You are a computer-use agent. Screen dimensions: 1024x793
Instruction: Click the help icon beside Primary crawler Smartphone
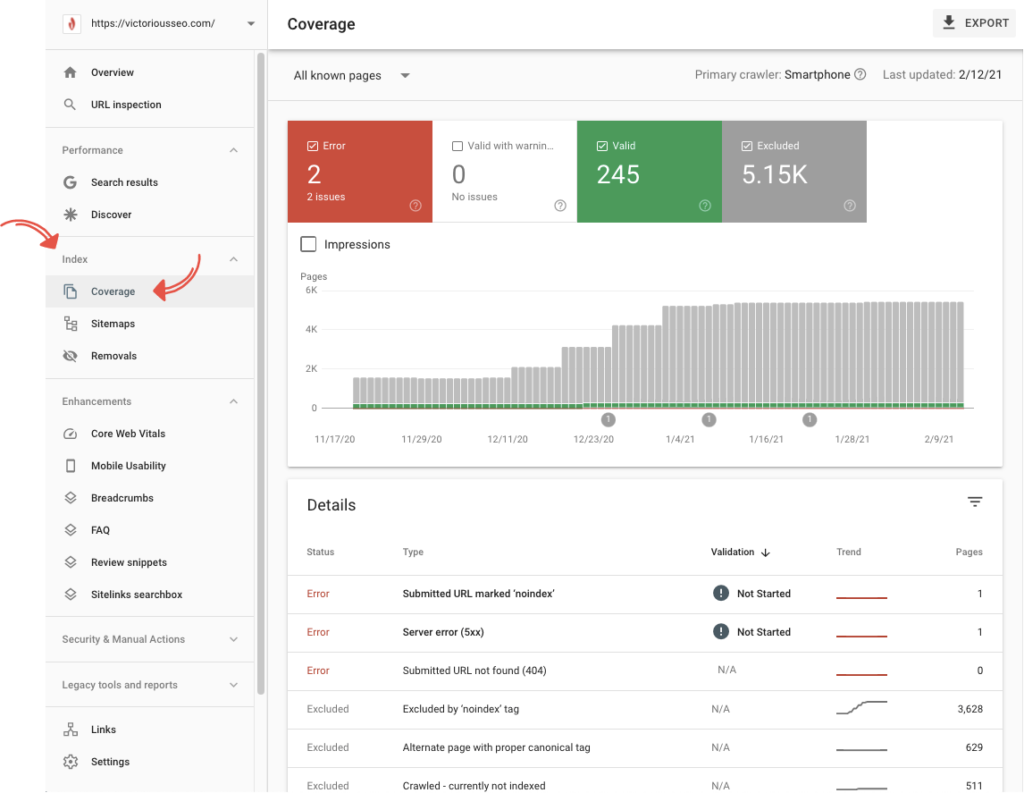pyautogui.click(x=860, y=75)
